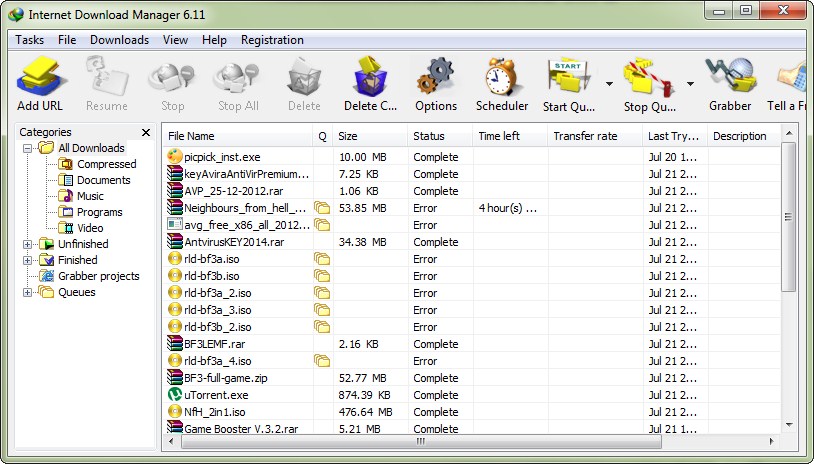Expand the Queues tree node

[x=28, y=292]
